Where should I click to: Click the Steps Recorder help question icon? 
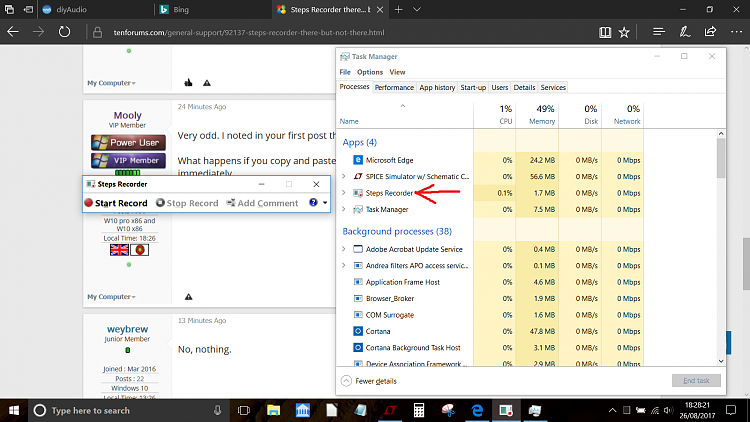313,203
